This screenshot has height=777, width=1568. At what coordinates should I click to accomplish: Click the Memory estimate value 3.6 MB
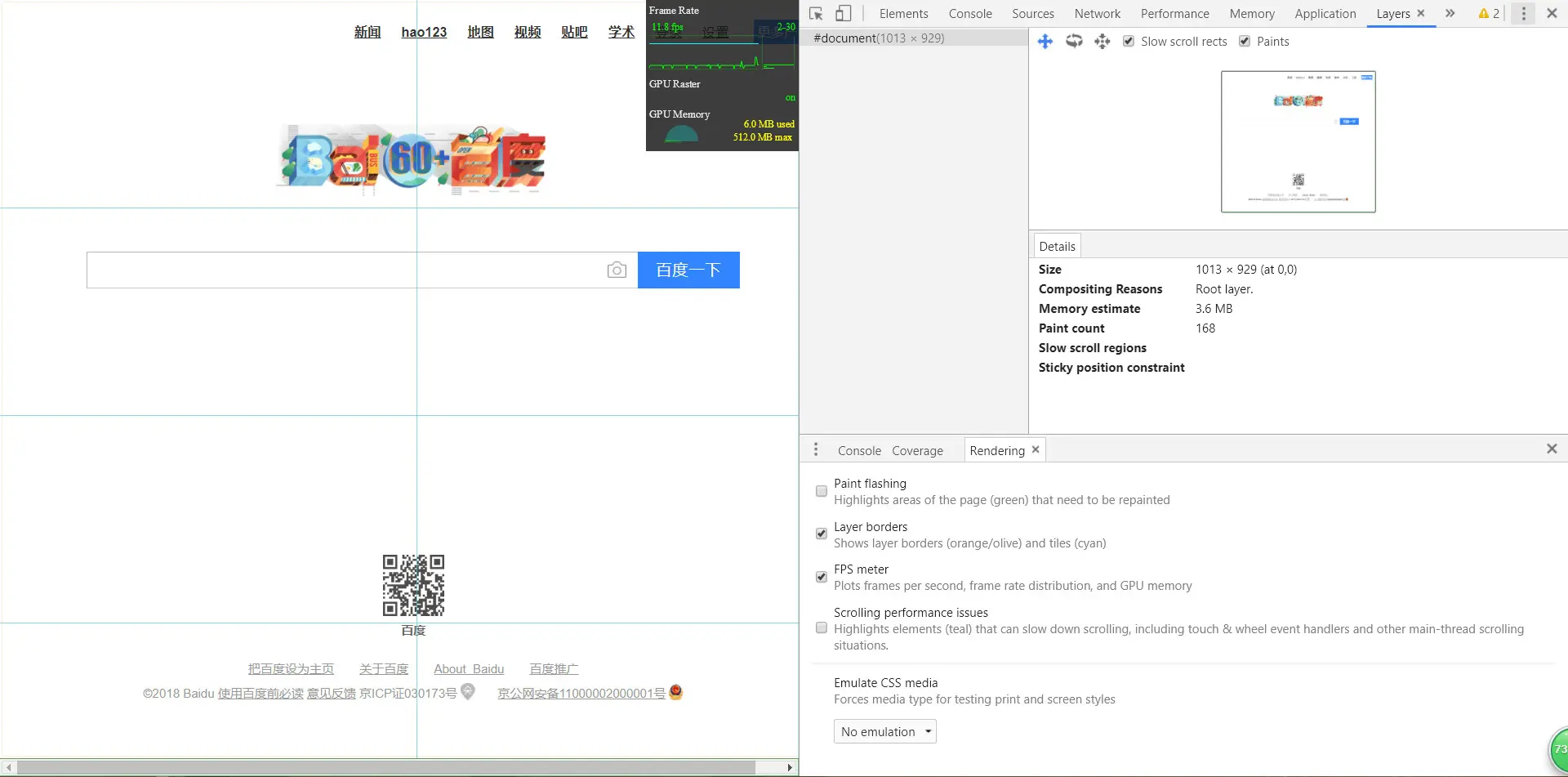point(1214,309)
